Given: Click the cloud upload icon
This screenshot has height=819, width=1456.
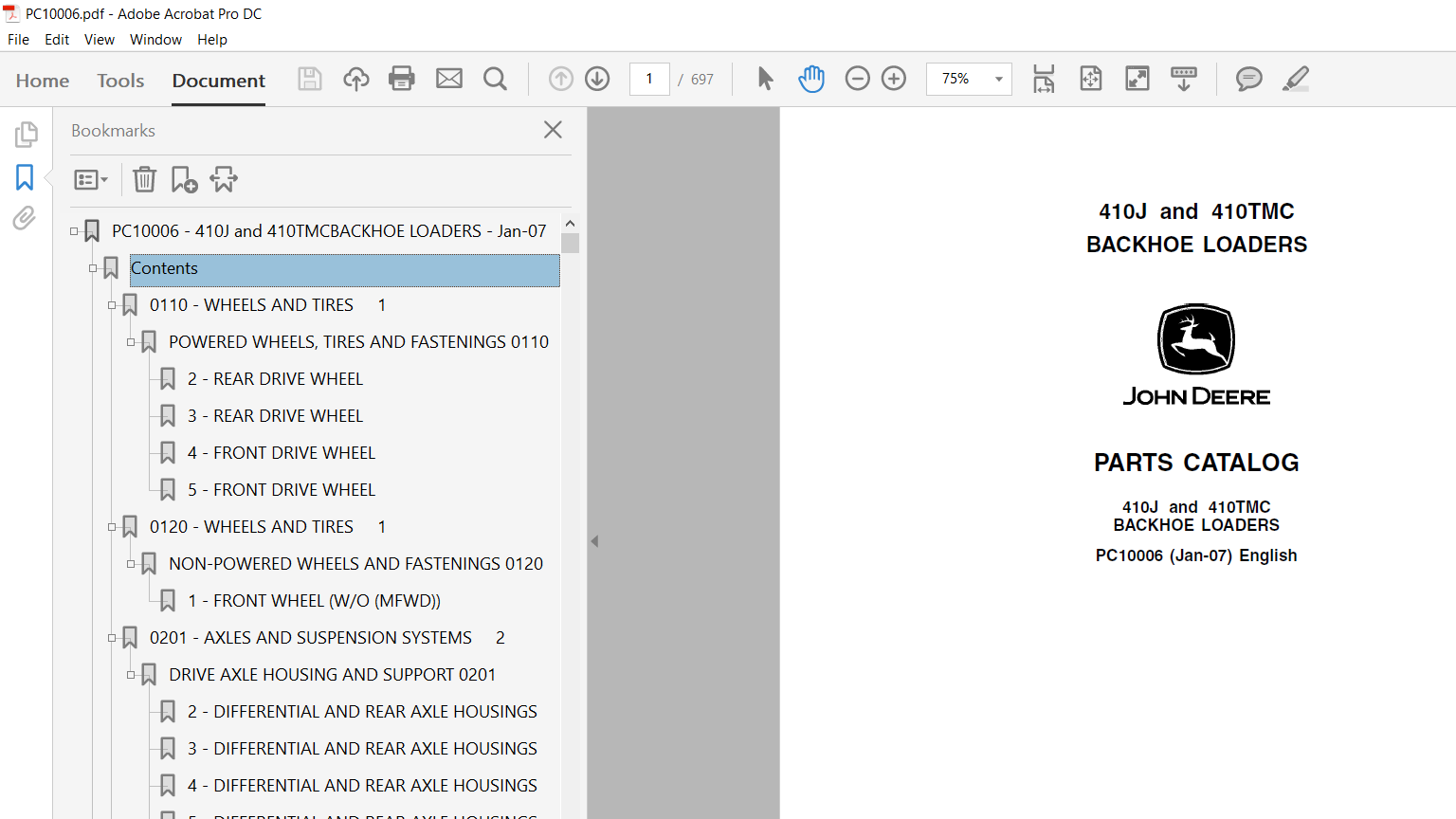Looking at the screenshot, I should click(356, 79).
